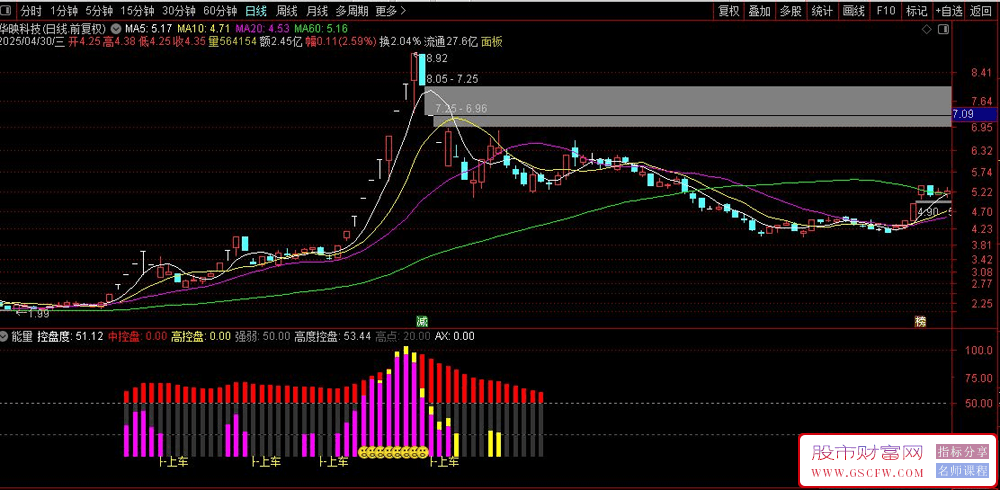Click the 控盘度: 51.12 value

pos(70,336)
